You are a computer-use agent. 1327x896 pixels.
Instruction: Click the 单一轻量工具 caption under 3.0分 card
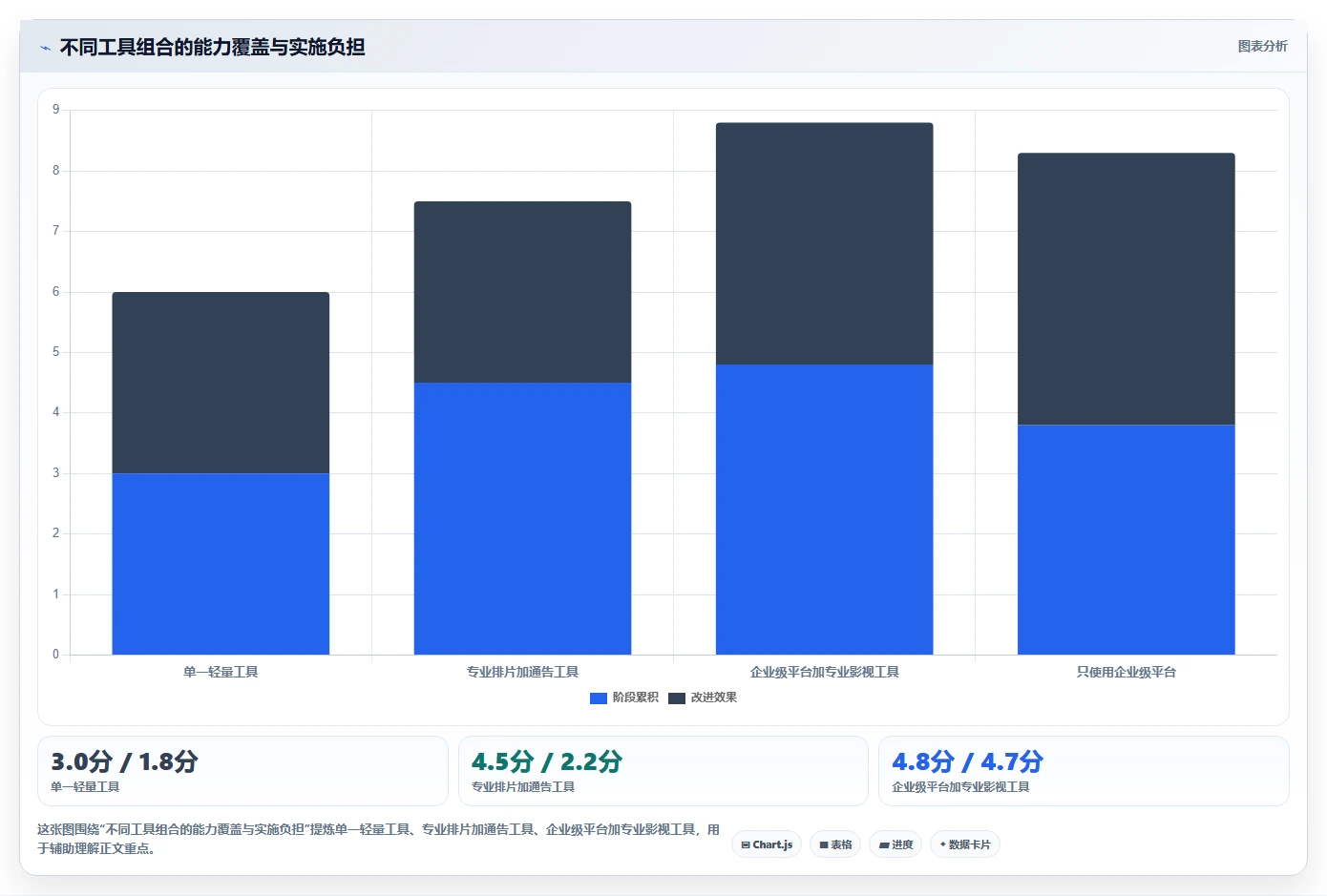[85, 787]
